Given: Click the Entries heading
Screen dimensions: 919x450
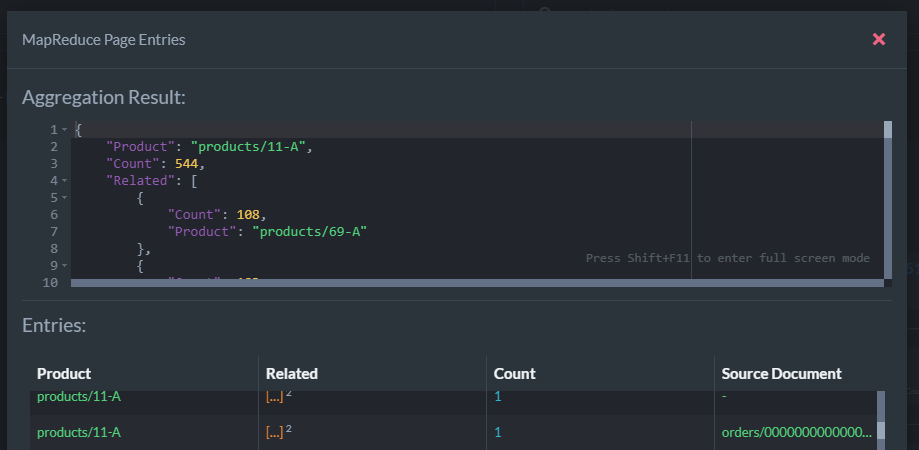Looking at the screenshot, I should pos(54,325).
